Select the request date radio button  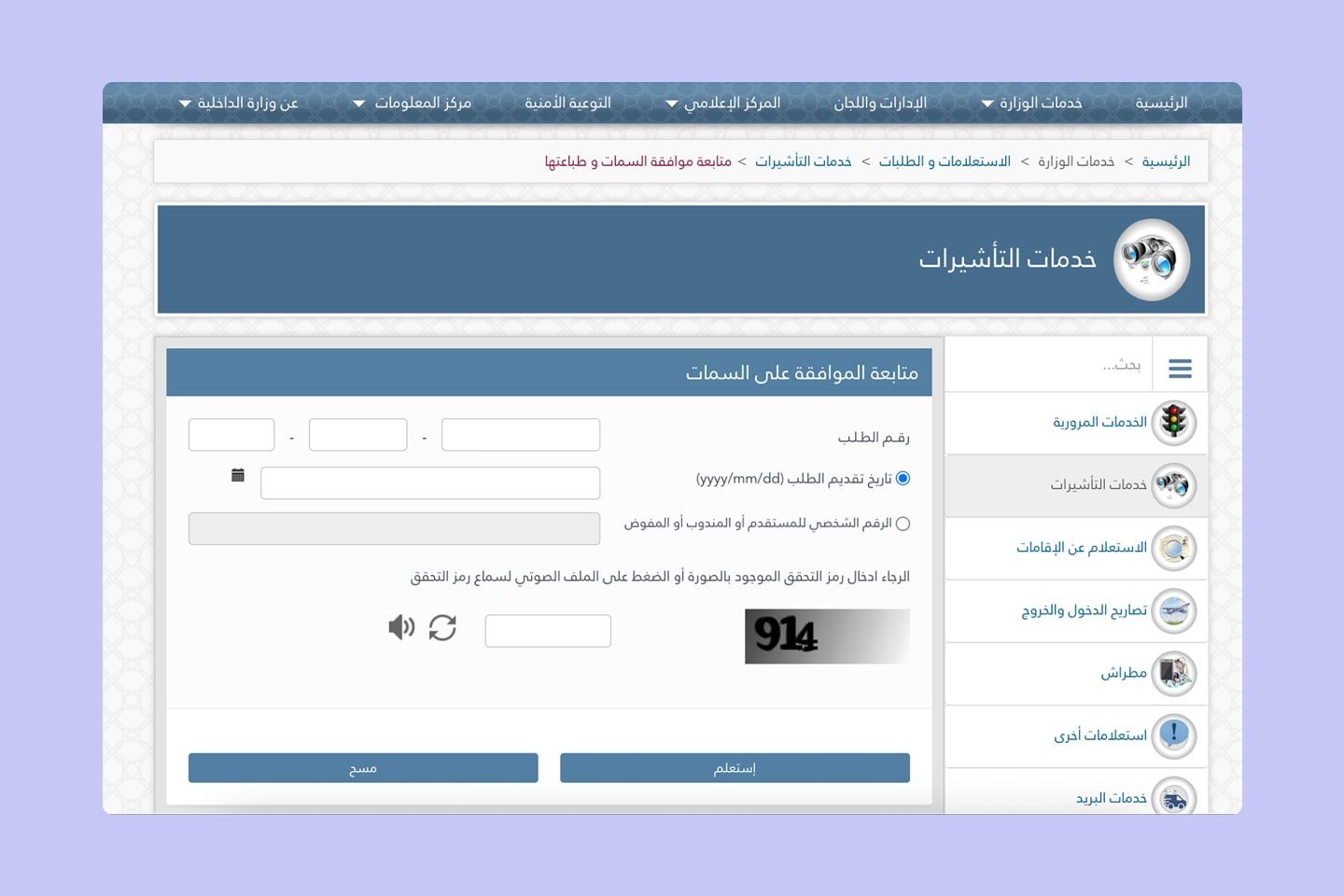[903, 479]
